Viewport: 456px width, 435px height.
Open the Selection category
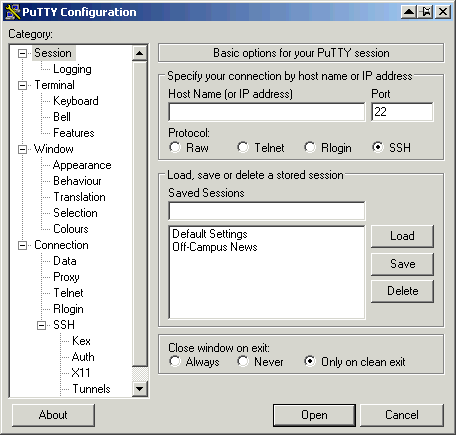[x=75, y=213]
